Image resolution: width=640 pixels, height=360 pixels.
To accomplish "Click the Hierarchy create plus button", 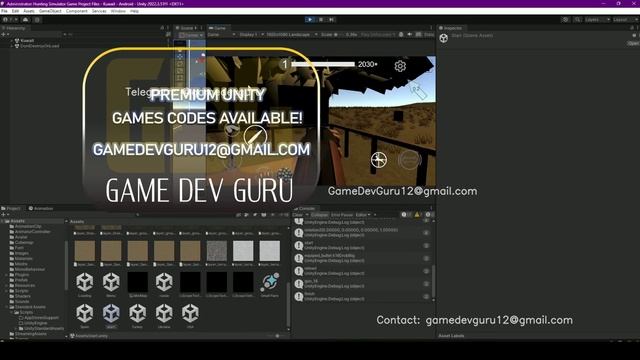I will pyautogui.click(x=4, y=35).
